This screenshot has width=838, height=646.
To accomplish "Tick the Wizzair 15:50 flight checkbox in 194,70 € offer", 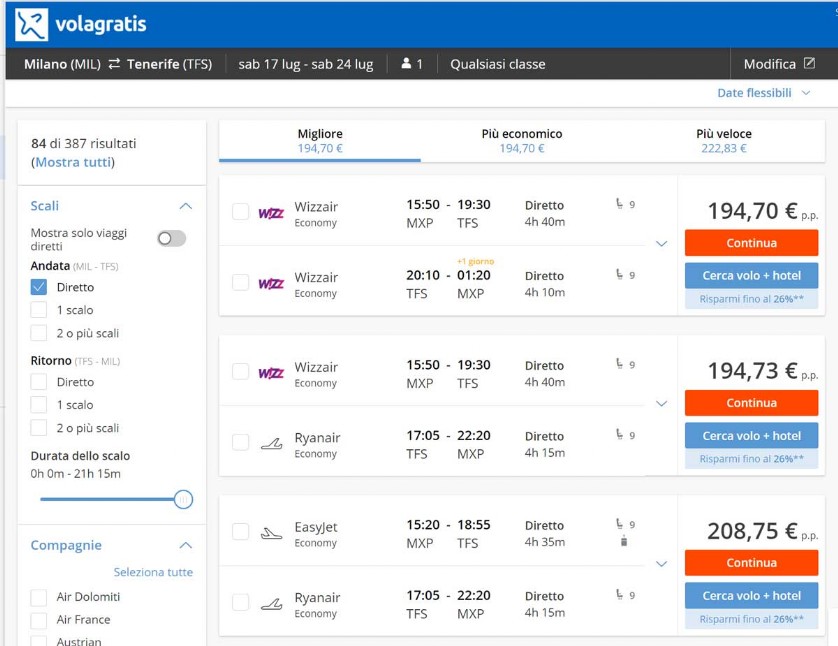I will [x=240, y=212].
